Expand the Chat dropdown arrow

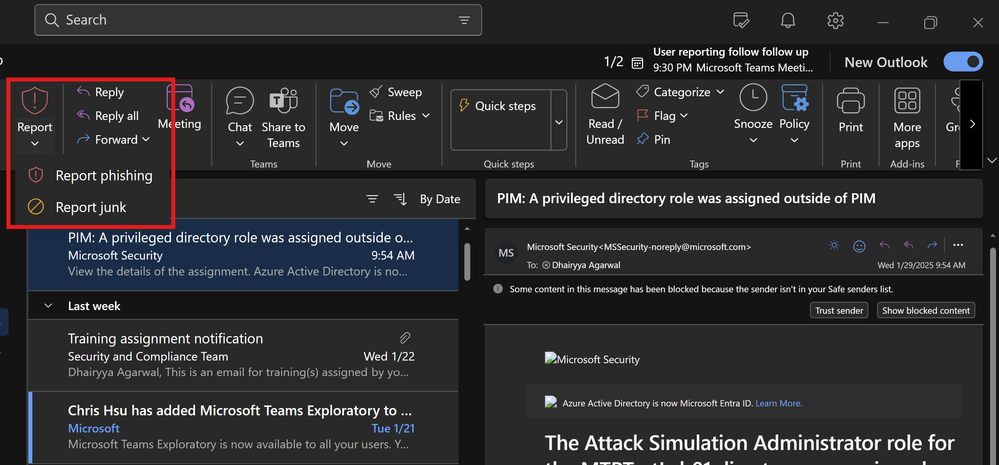click(x=240, y=144)
